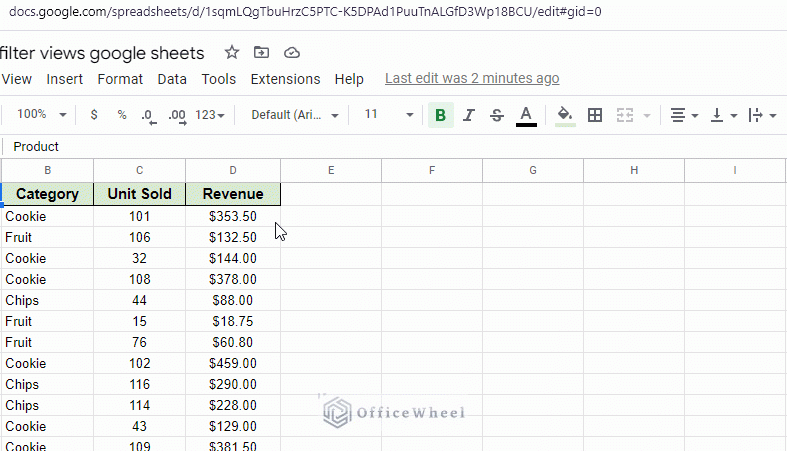Select the cell with $60.80
Image resolution: width=787 pixels, height=451 pixels.
pyautogui.click(x=233, y=343)
